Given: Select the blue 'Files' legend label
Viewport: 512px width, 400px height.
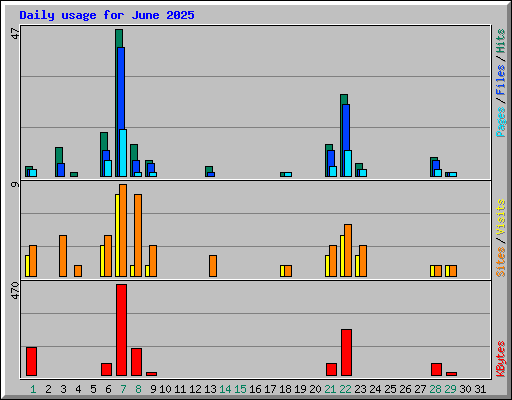Looking at the screenshot, I should point(501,80).
